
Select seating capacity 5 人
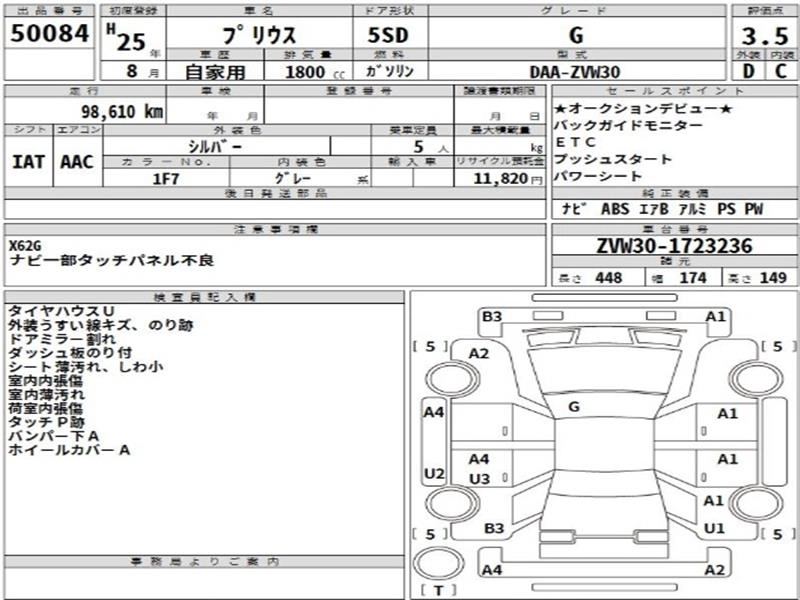coord(430,147)
